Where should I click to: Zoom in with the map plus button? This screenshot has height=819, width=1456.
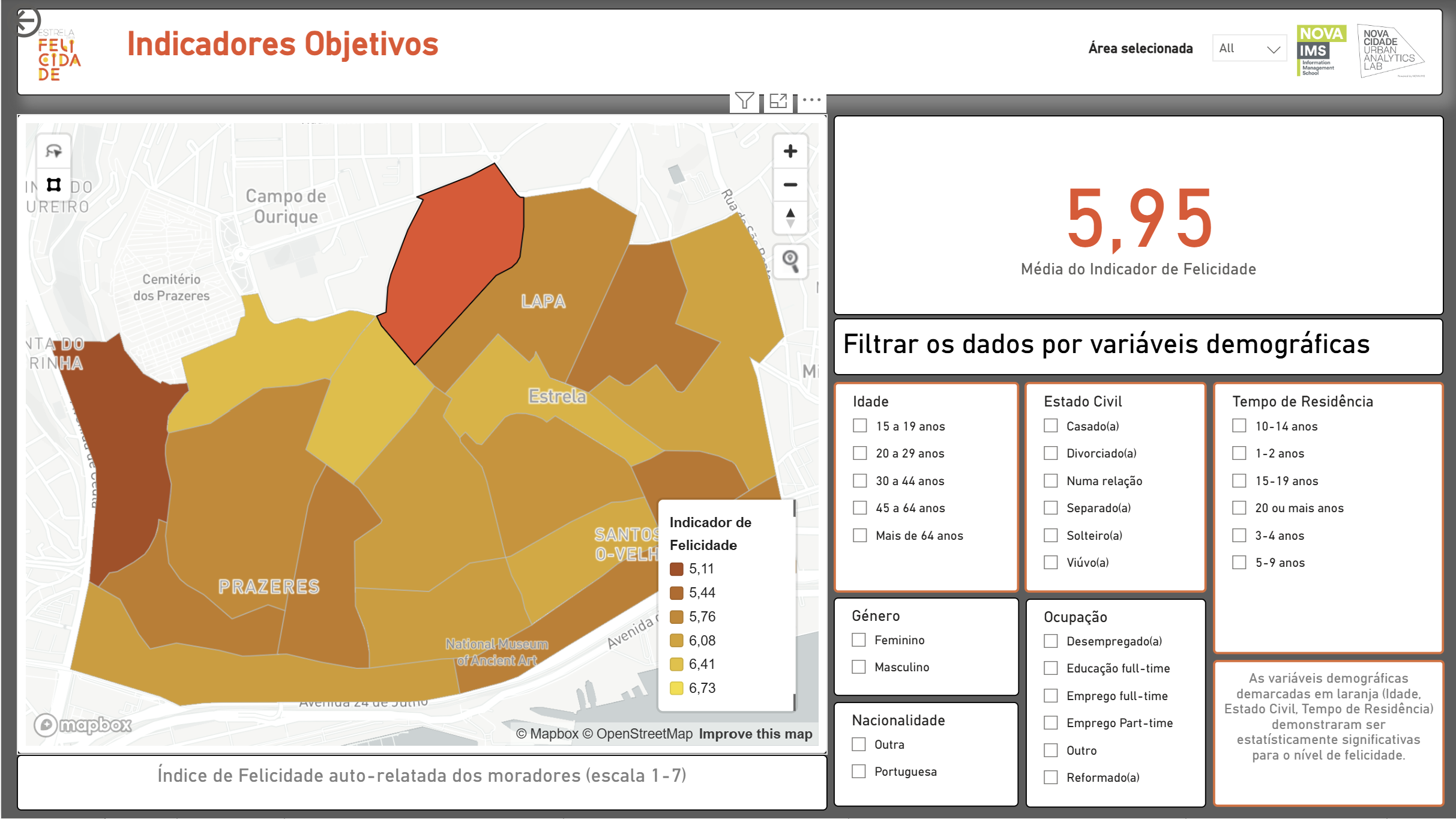(x=790, y=151)
